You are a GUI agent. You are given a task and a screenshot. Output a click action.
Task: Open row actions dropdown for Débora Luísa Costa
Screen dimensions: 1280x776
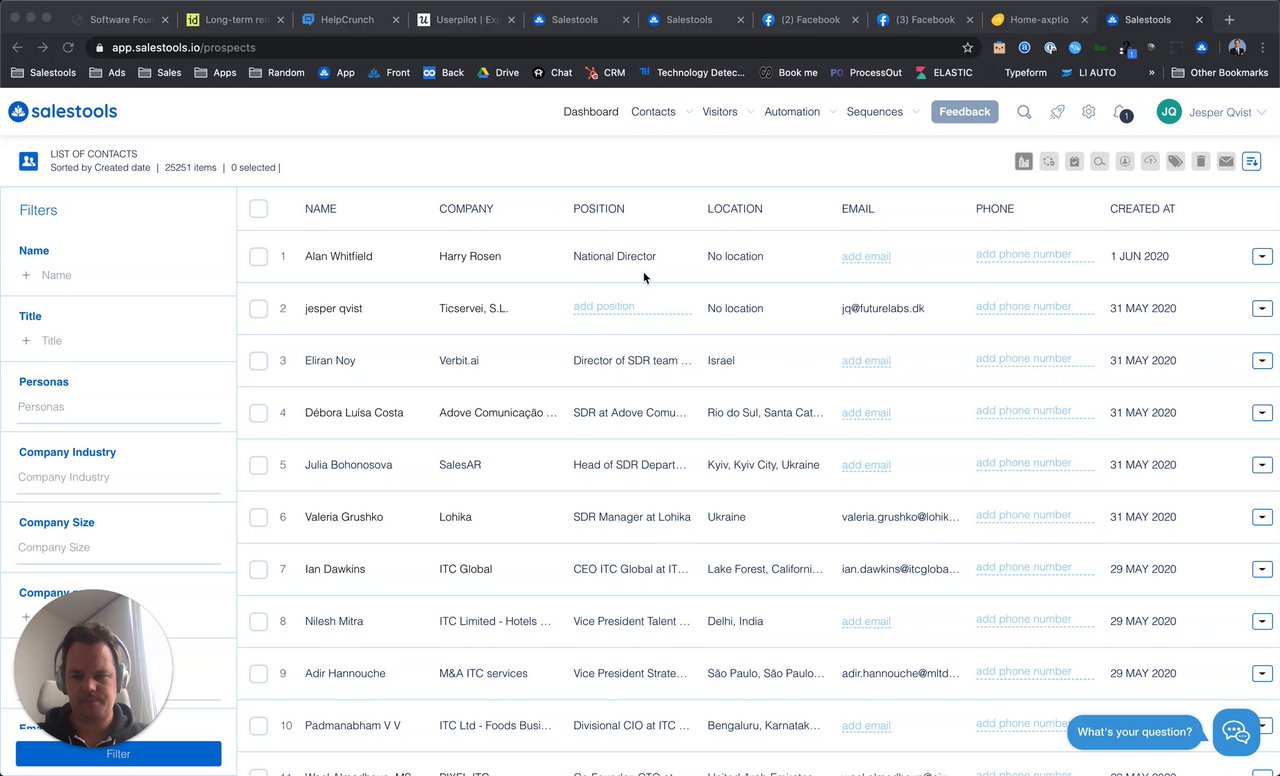tap(1262, 413)
